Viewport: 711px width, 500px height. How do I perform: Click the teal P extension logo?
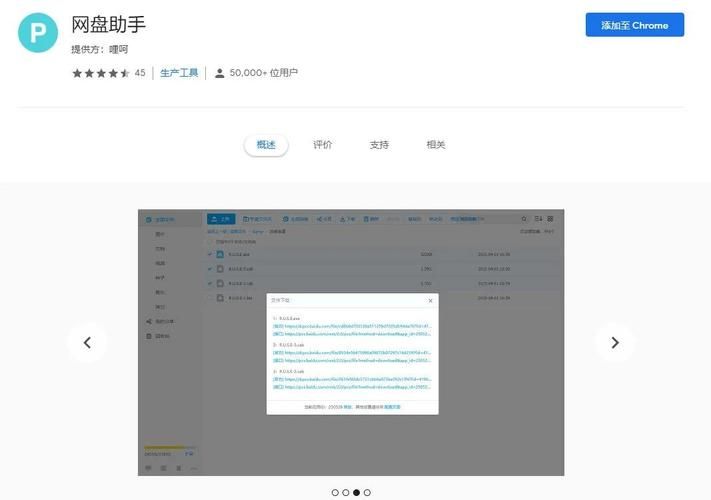click(x=38, y=33)
